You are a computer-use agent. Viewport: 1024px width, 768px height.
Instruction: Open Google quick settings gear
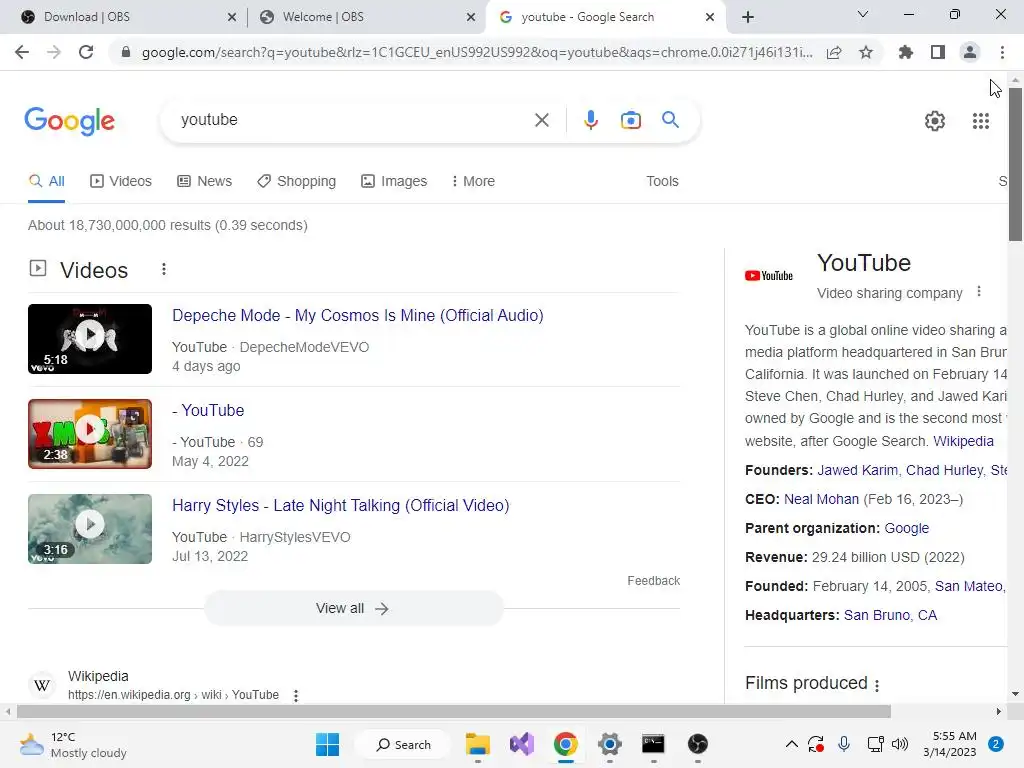coord(935,121)
